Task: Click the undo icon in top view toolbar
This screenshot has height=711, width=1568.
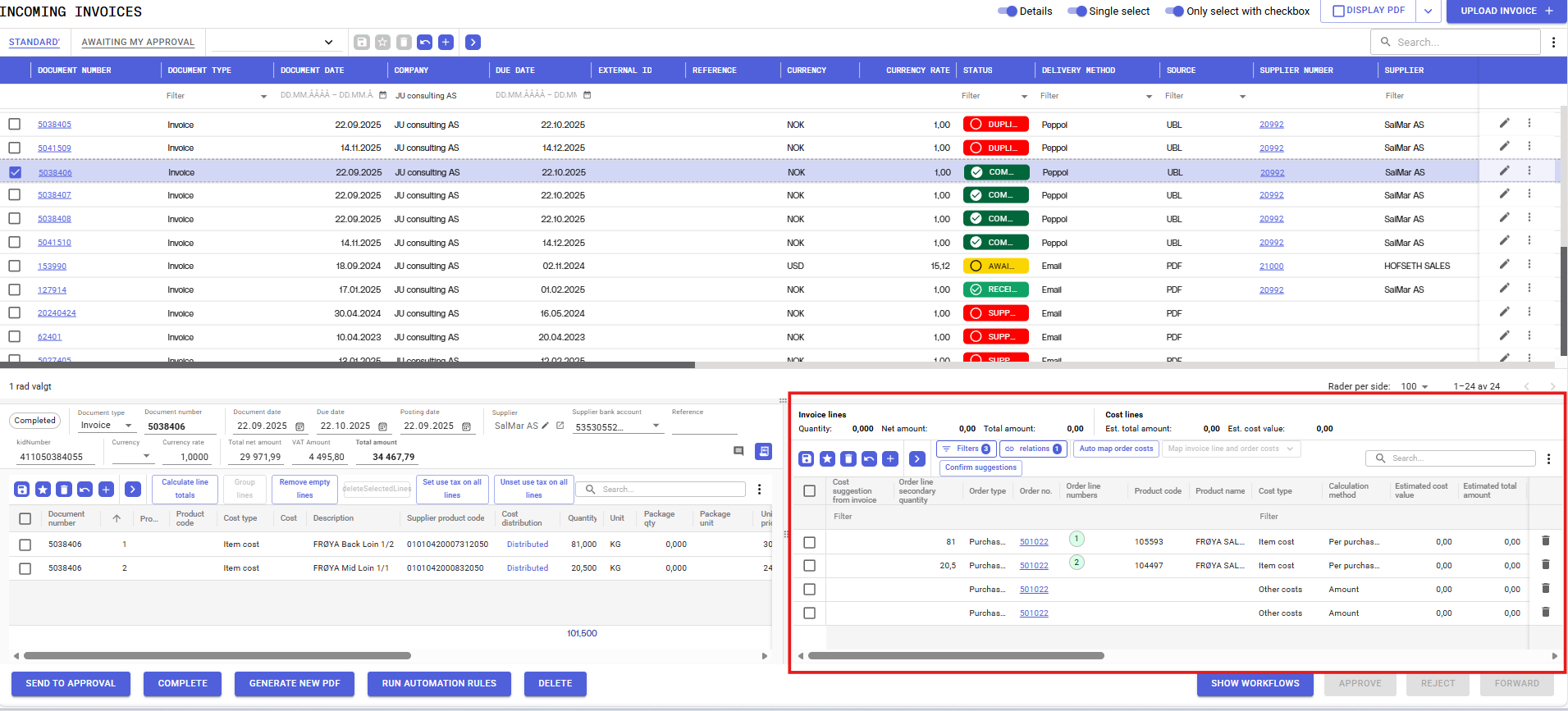Action: [x=424, y=42]
